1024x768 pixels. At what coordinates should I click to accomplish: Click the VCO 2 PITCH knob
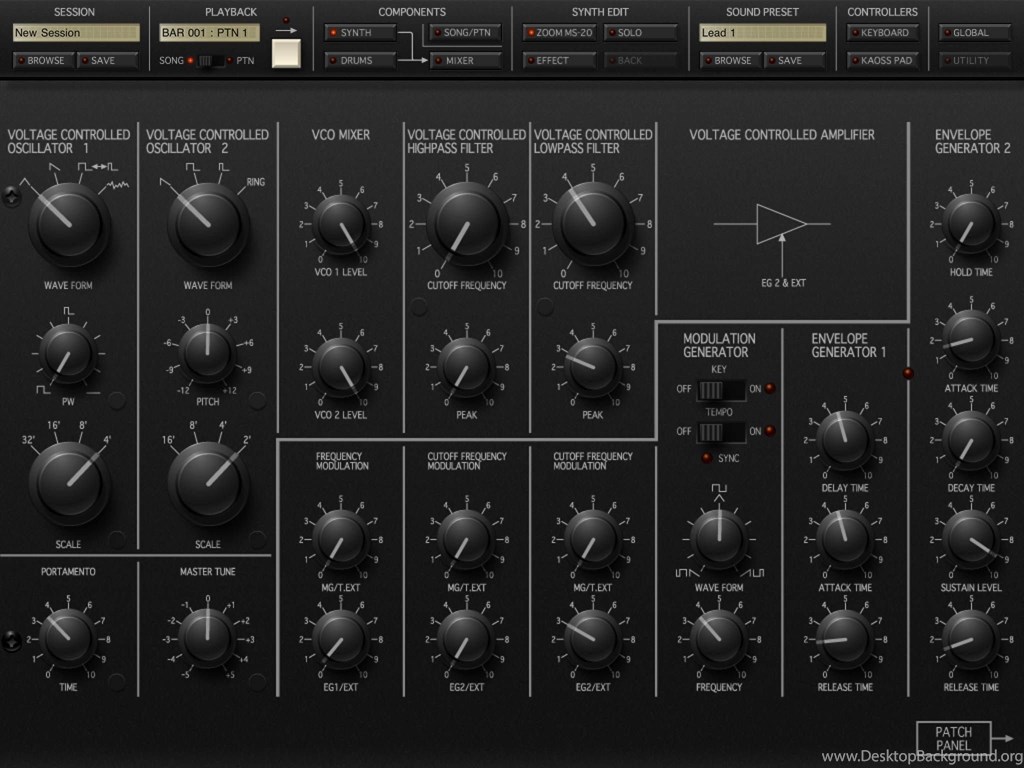208,353
